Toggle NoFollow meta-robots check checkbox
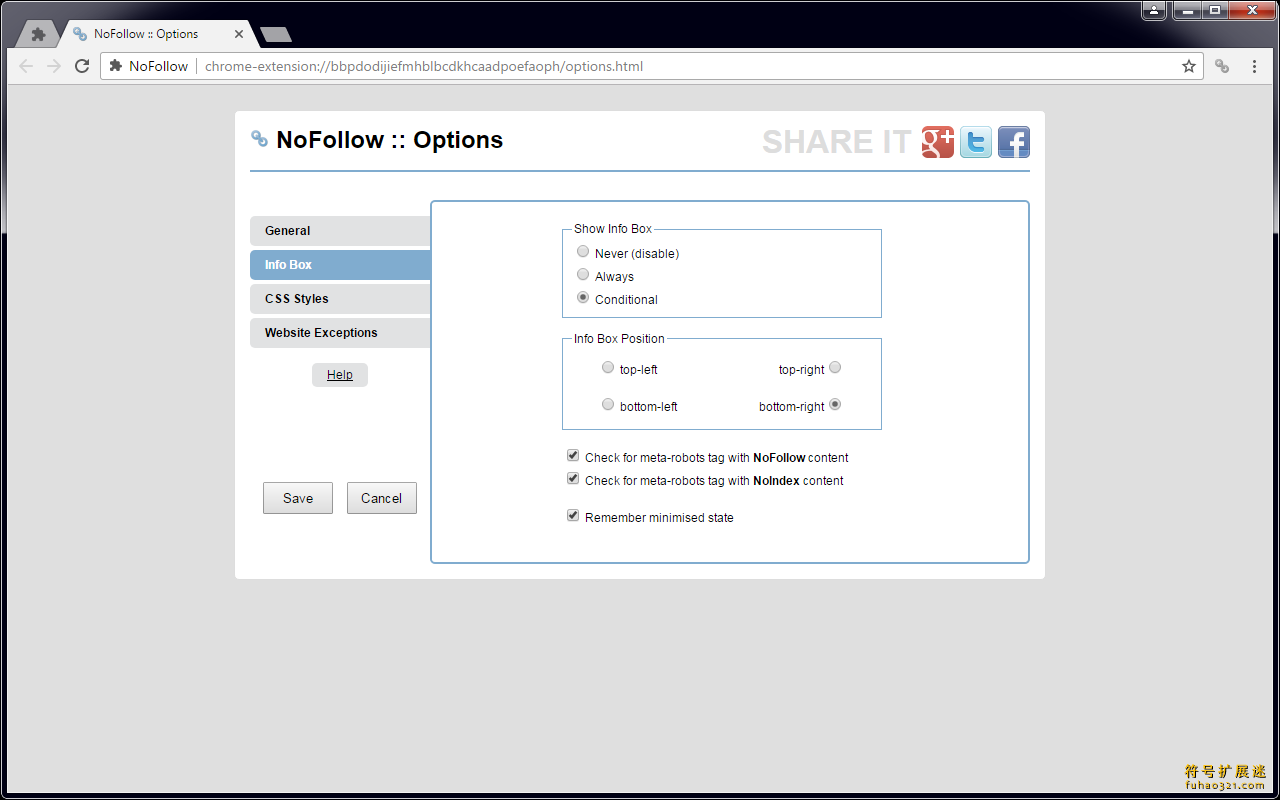Screen dimensions: 1280x800 (573, 456)
